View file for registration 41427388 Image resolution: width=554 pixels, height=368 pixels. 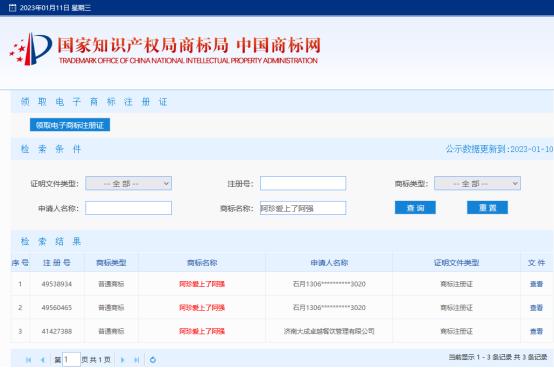tap(536, 331)
